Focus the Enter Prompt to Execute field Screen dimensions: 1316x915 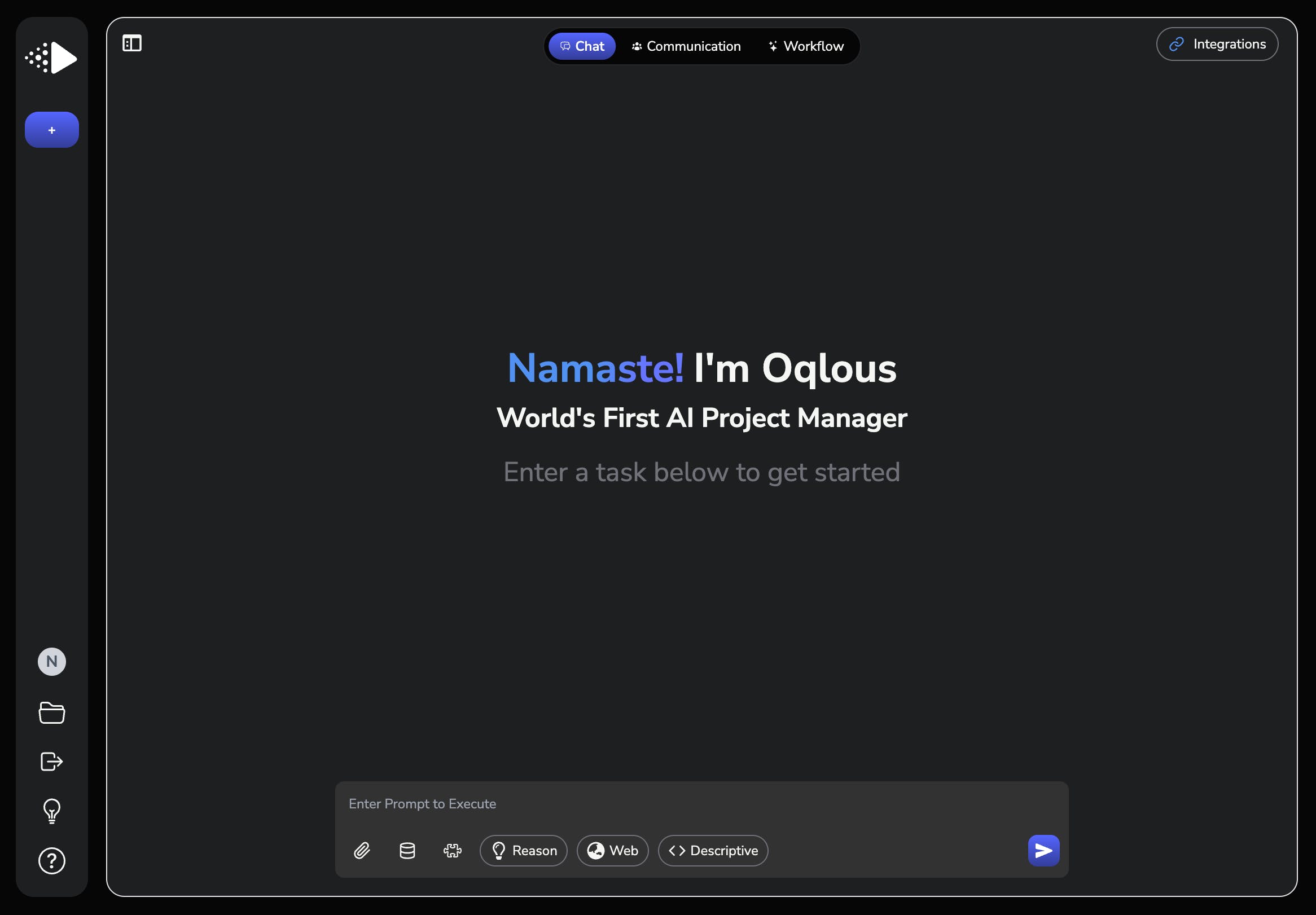(x=701, y=804)
